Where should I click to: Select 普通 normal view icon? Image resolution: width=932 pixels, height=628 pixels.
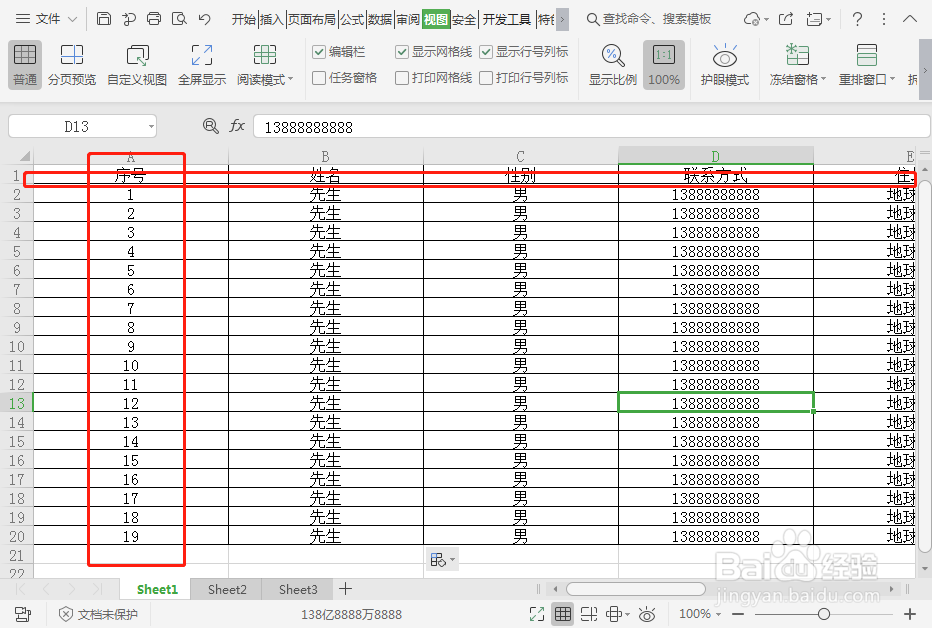25,65
